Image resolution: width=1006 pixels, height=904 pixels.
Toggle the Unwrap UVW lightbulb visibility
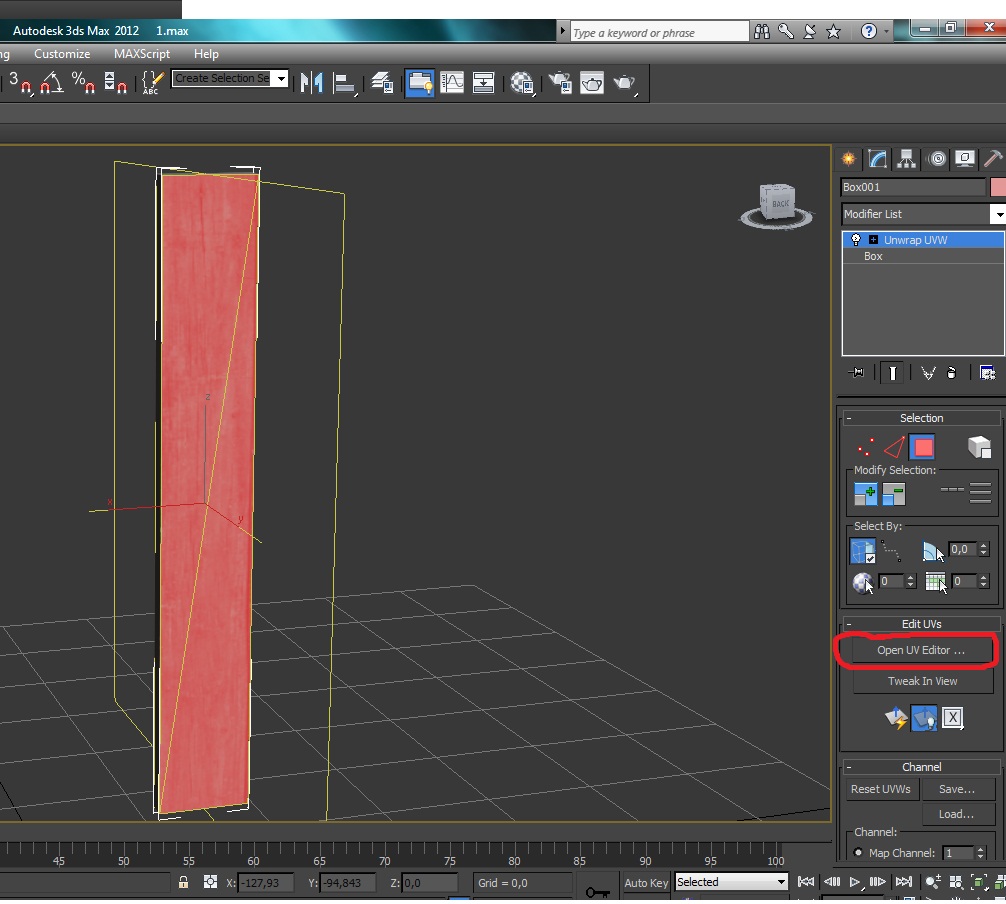tap(856, 240)
